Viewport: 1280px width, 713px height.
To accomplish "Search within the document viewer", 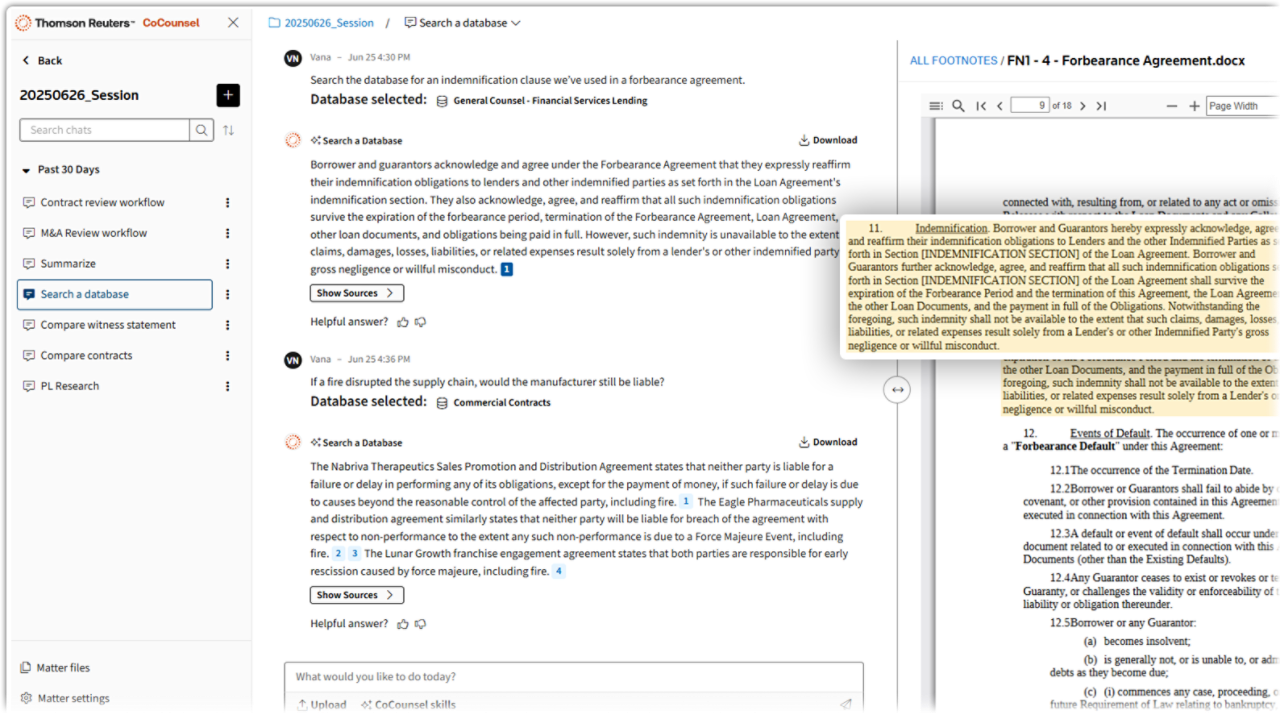I will point(958,106).
